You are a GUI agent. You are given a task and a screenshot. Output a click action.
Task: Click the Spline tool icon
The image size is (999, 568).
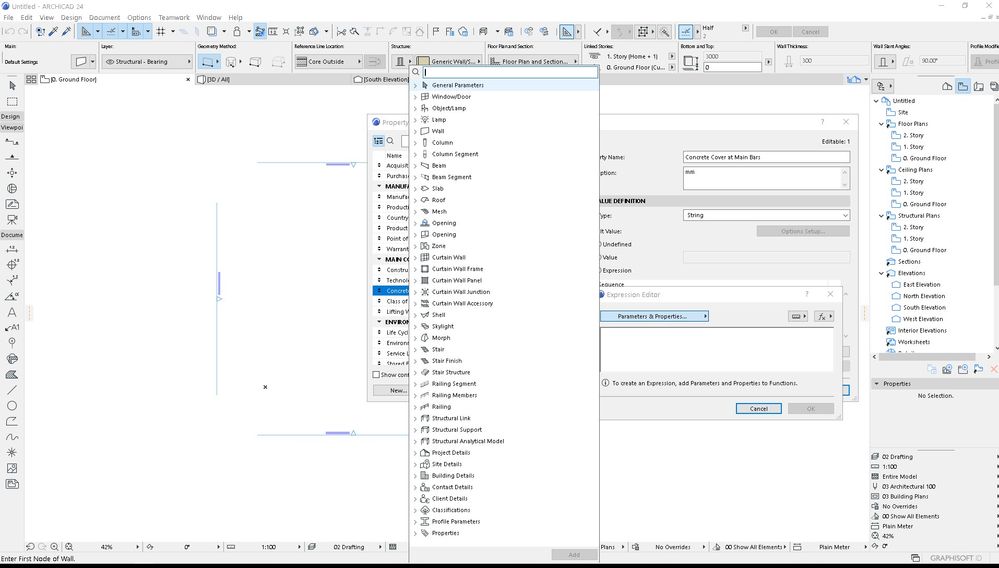point(12,437)
